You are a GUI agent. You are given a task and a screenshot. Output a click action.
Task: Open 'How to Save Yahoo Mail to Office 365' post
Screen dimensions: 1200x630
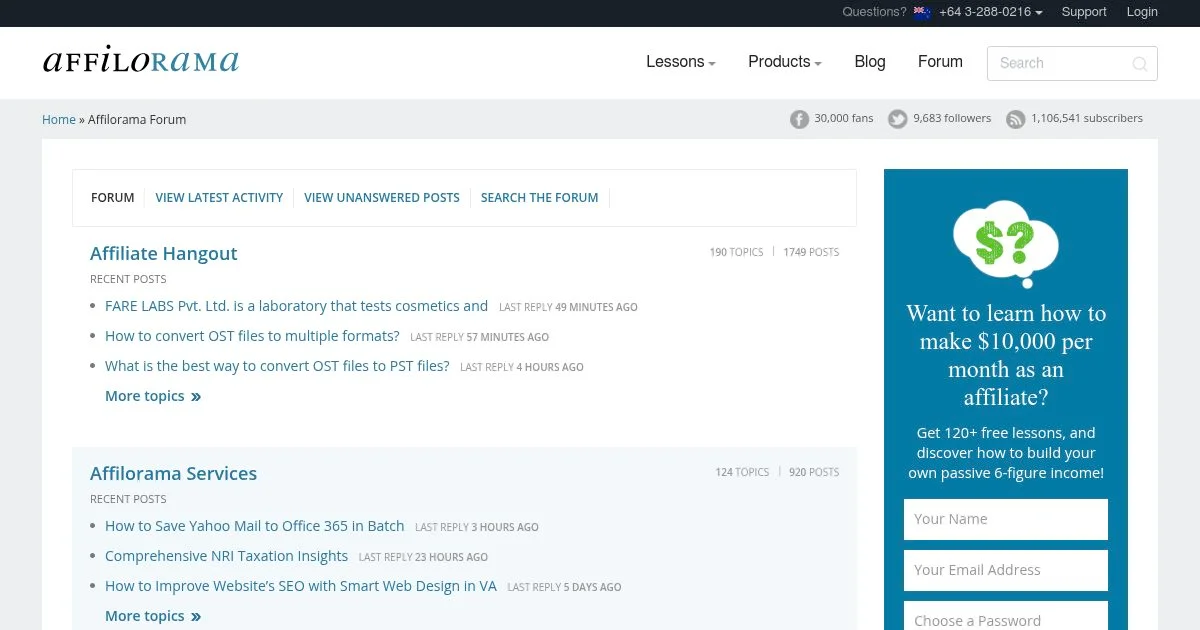[255, 526]
